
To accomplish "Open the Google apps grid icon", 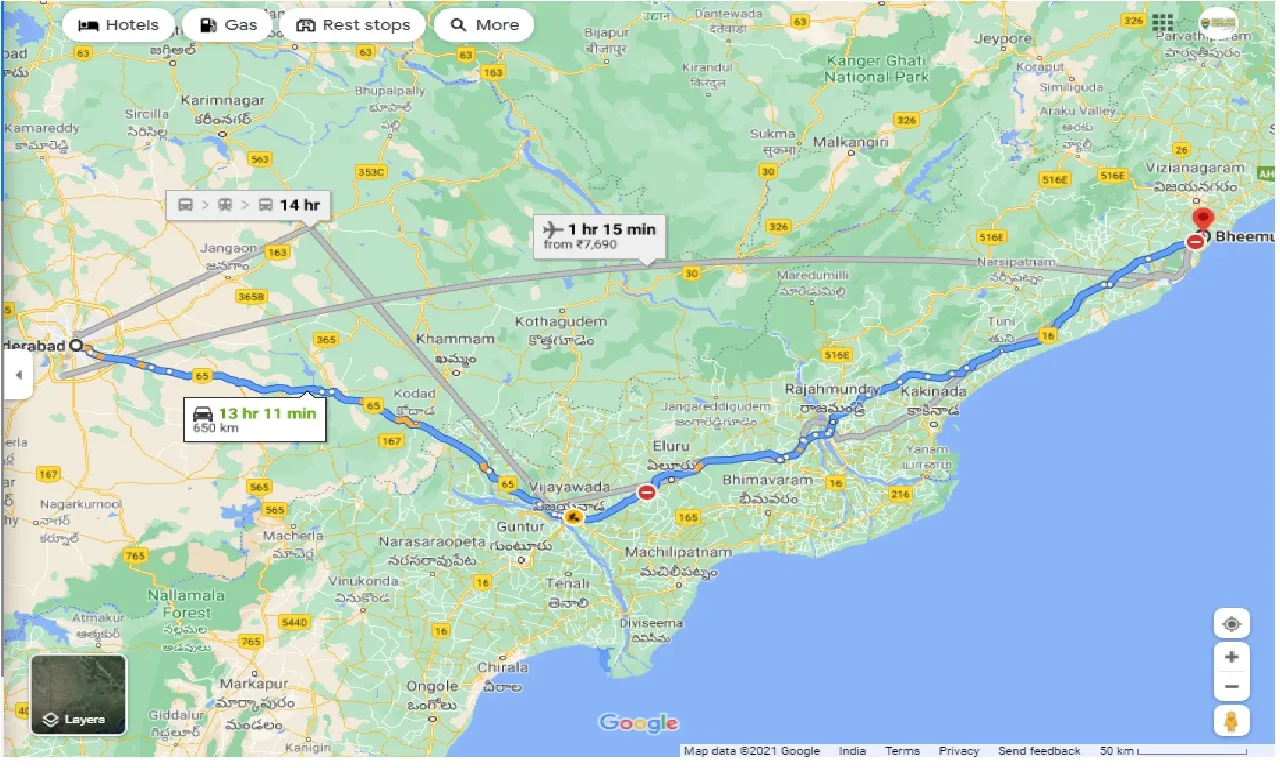I will (x=1162, y=22).
